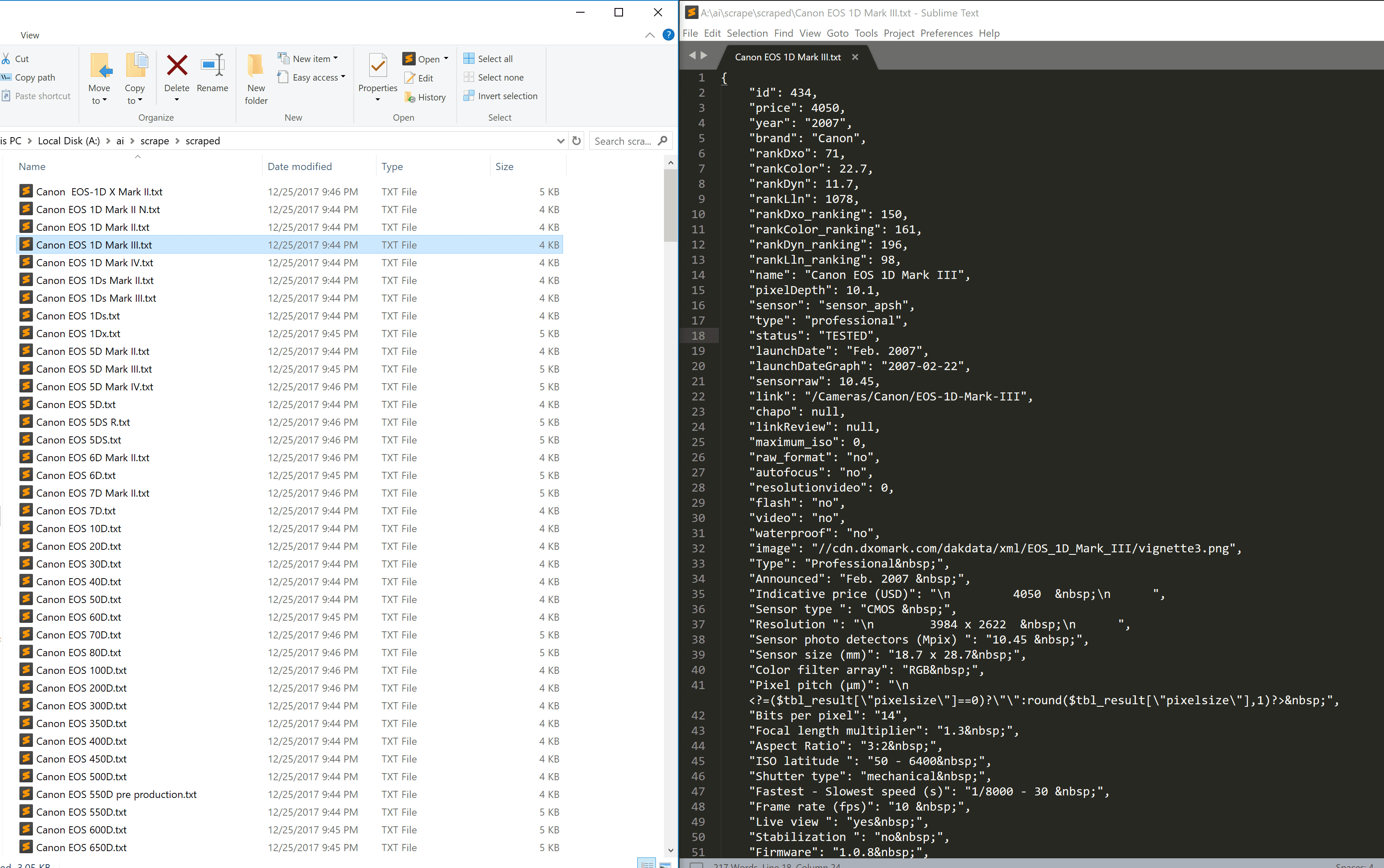Close the Canon EOS 1D Mark III.txt tab
Screen dimensions: 1384x868
point(855,57)
